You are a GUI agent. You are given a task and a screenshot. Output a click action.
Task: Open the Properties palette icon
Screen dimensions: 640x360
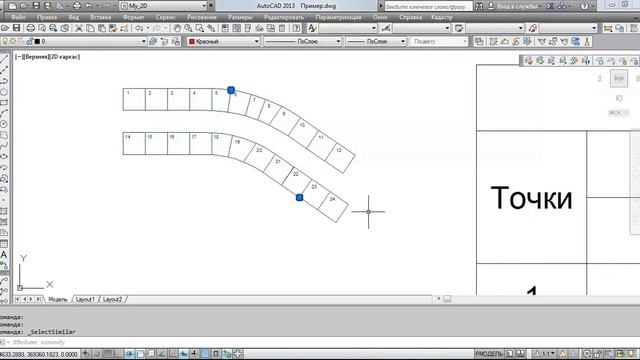(225, 28)
